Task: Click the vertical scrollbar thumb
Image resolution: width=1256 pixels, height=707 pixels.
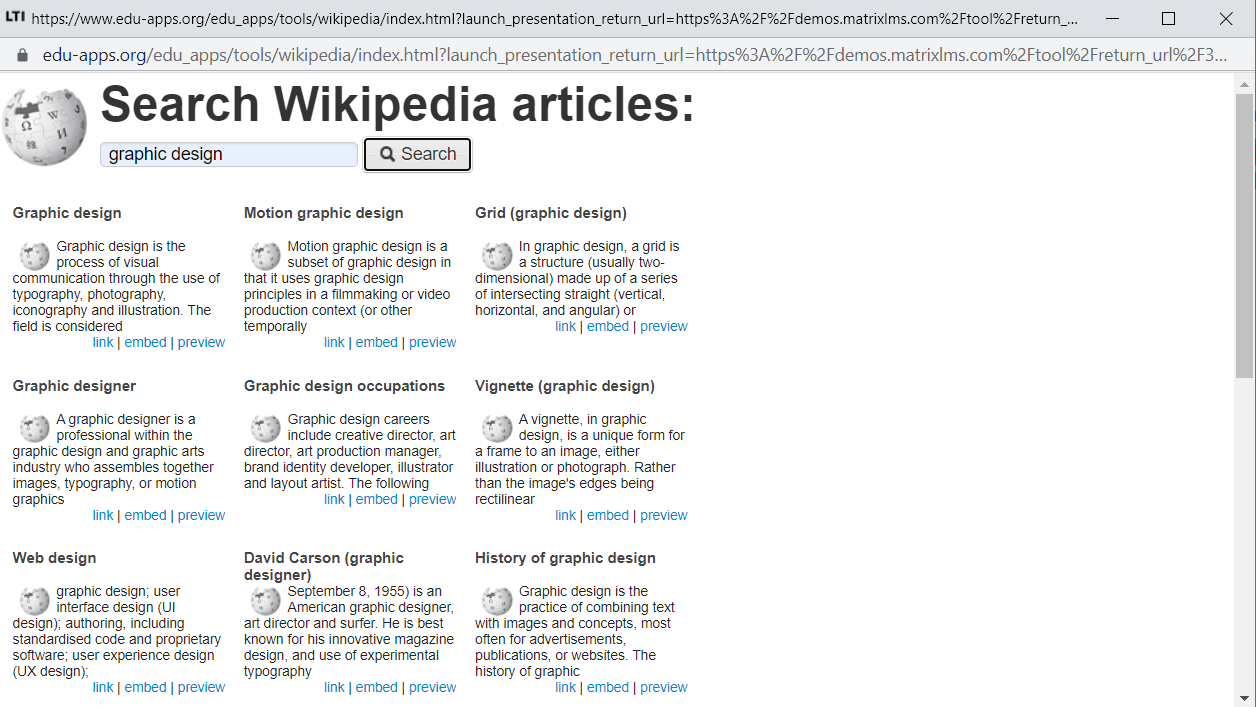Action: point(1244,235)
